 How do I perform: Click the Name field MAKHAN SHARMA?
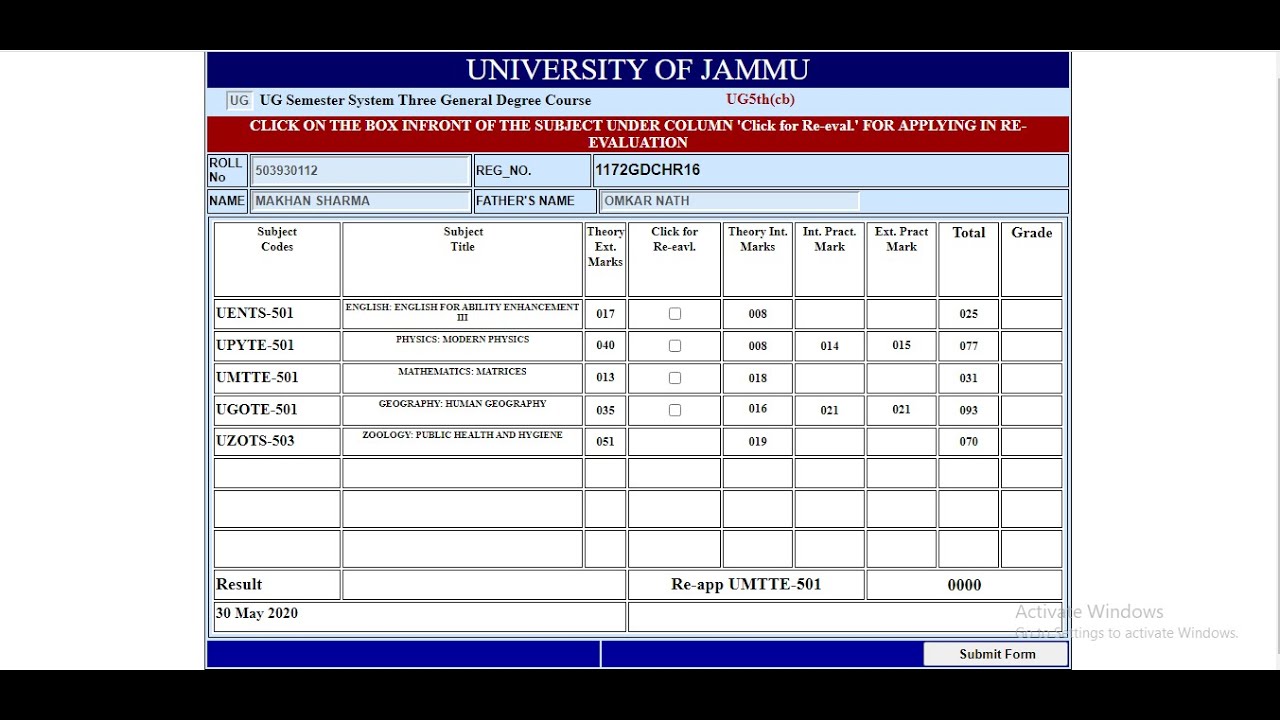360,201
